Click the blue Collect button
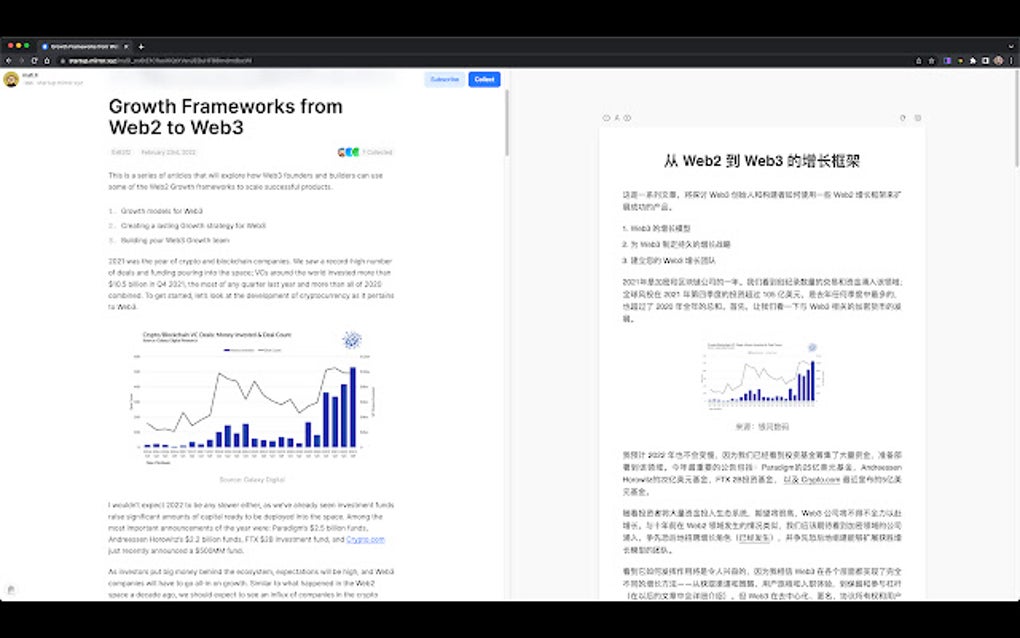 point(484,79)
